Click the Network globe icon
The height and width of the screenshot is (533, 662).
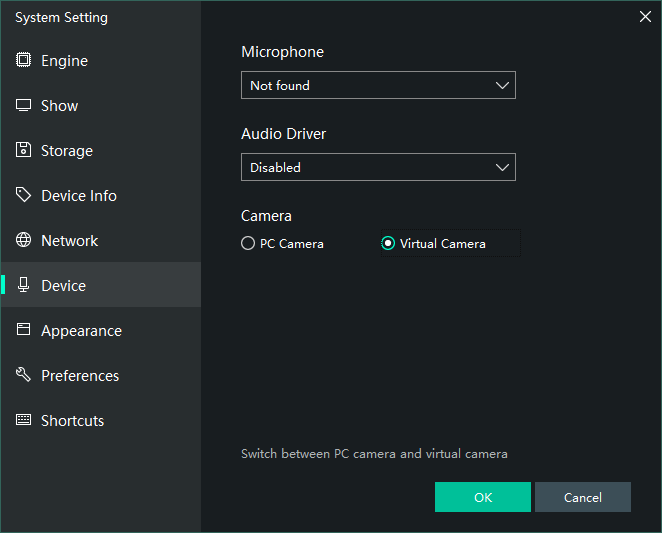pyautogui.click(x=23, y=240)
